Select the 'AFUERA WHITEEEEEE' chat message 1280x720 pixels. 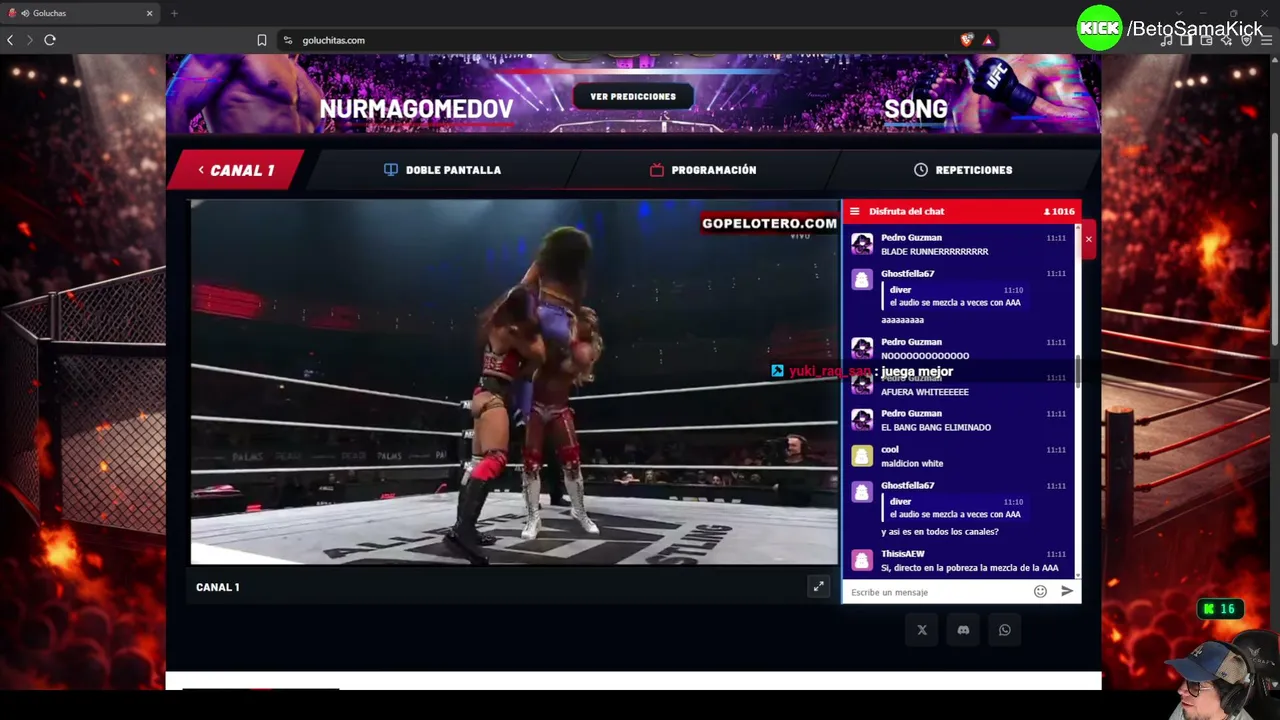[925, 392]
